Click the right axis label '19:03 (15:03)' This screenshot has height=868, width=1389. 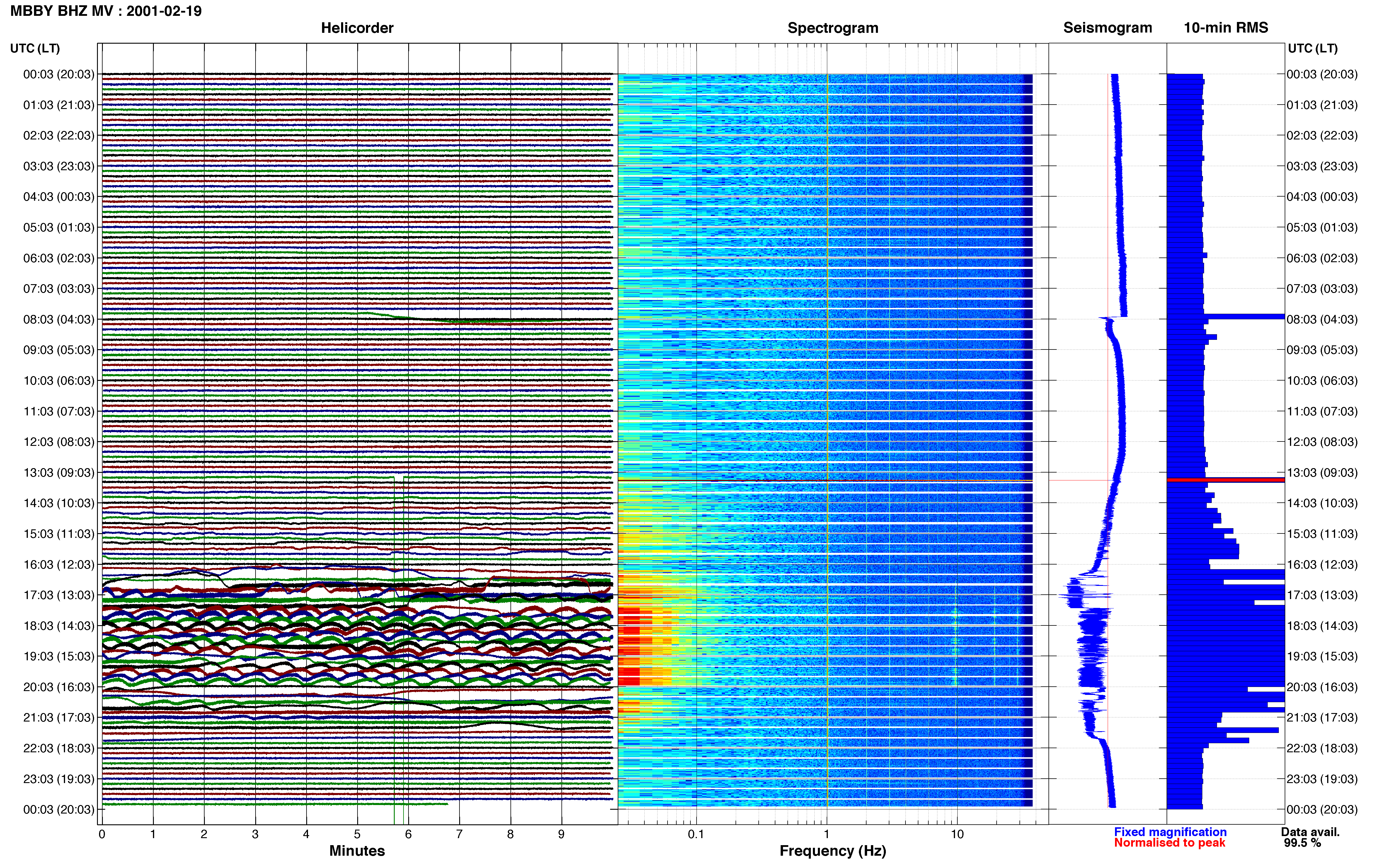click(1322, 656)
